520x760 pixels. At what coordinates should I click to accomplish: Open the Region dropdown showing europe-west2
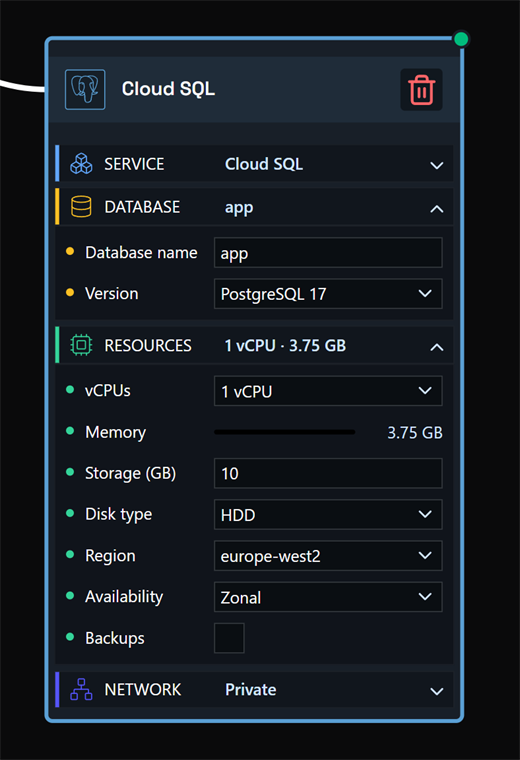(328, 555)
